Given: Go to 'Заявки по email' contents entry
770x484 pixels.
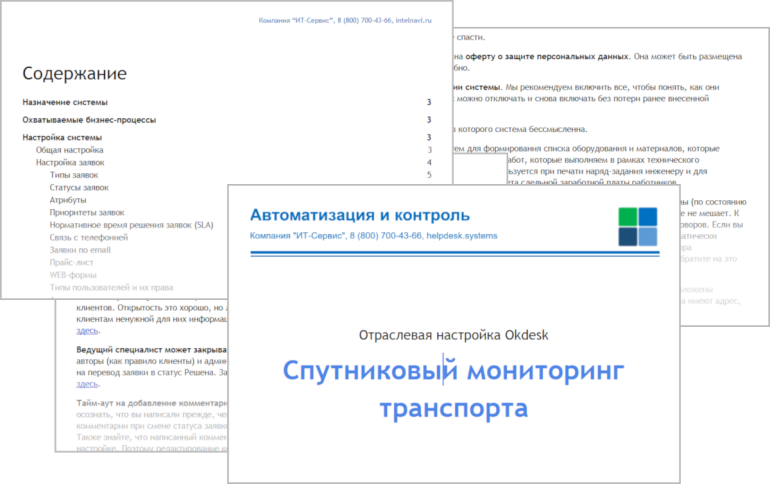Looking at the screenshot, I should 80,250.
